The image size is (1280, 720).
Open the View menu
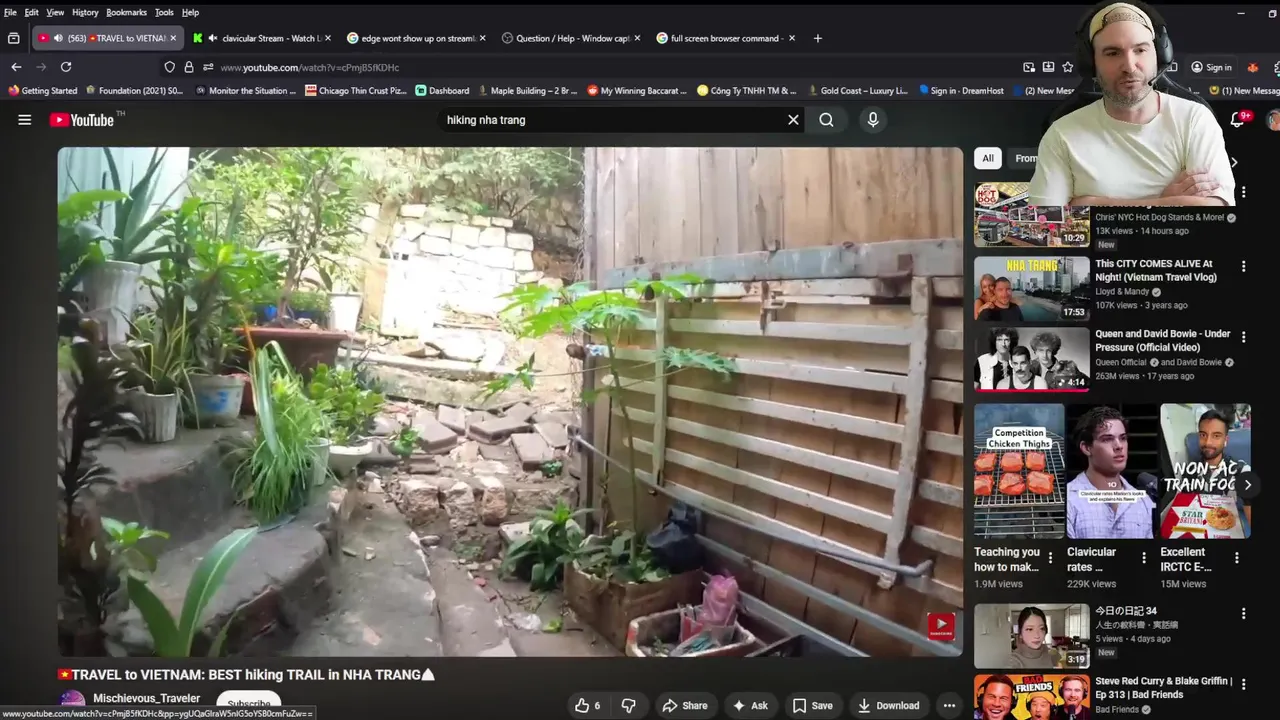(x=55, y=12)
